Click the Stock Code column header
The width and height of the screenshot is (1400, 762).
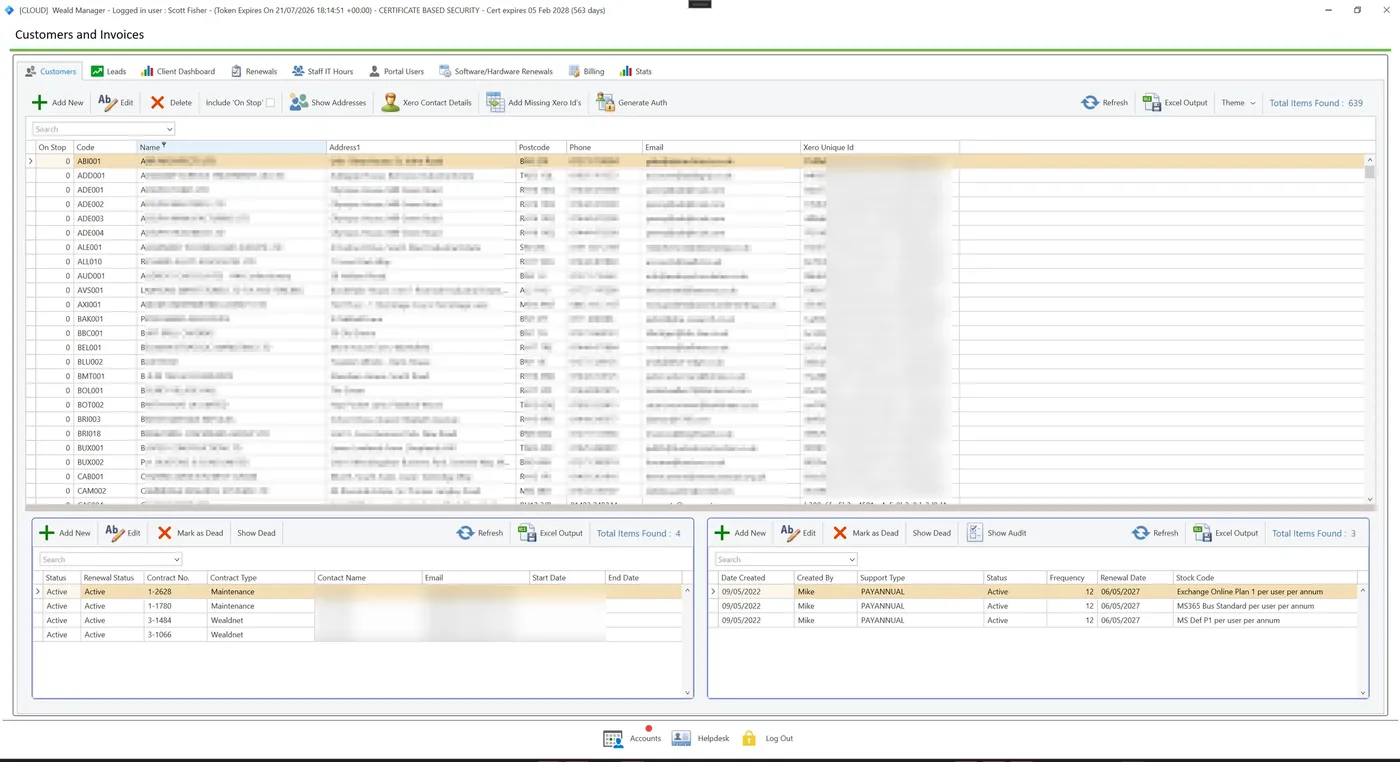click(x=1265, y=577)
